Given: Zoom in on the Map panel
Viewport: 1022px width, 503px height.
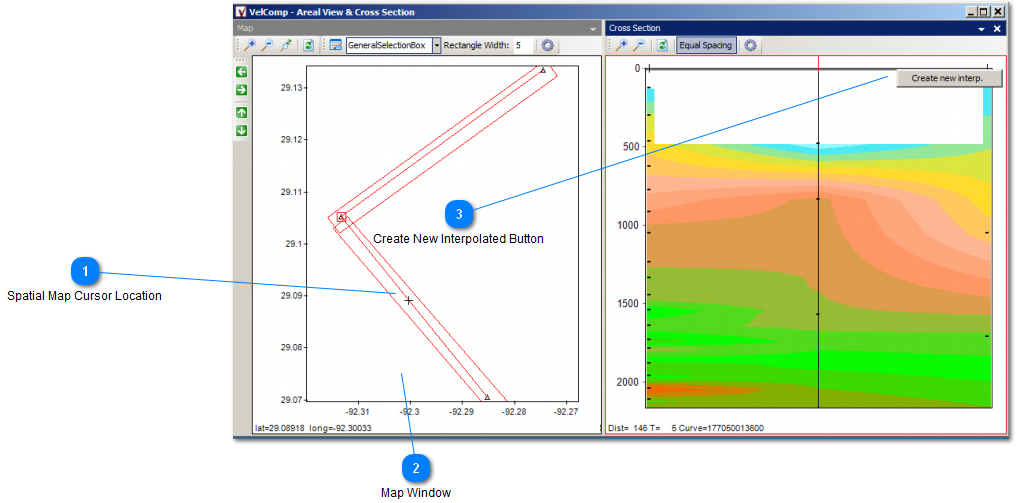Looking at the screenshot, I should tap(250, 46).
